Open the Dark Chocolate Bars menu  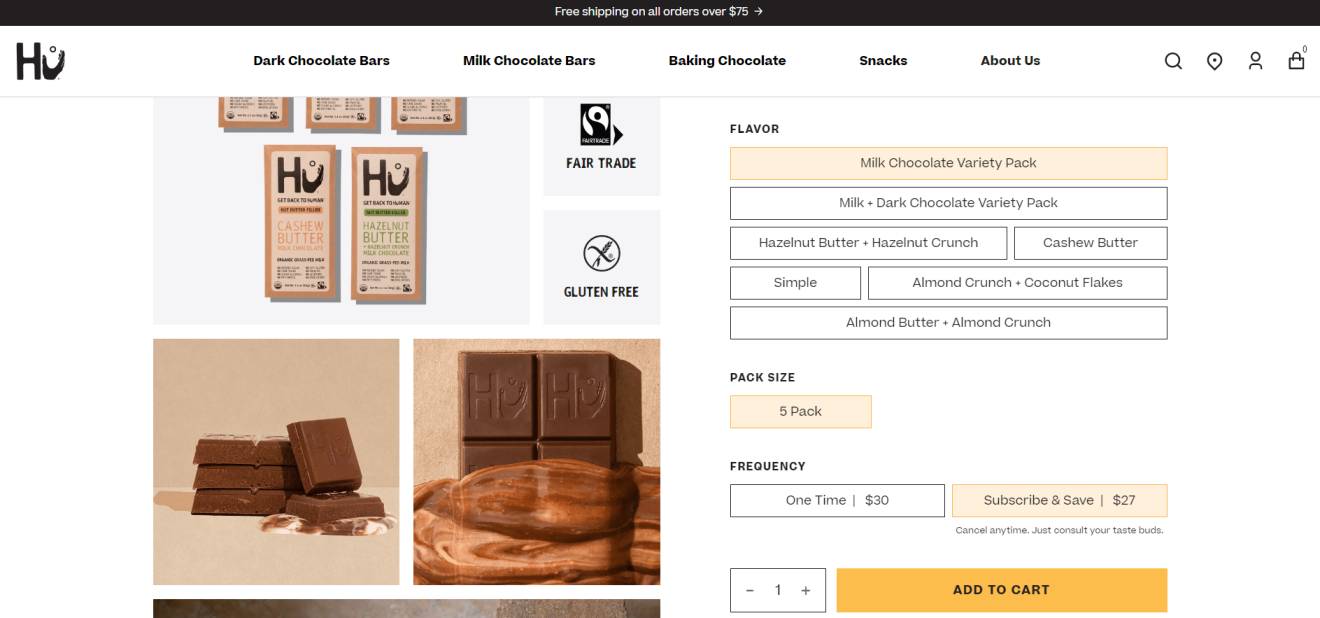click(321, 61)
